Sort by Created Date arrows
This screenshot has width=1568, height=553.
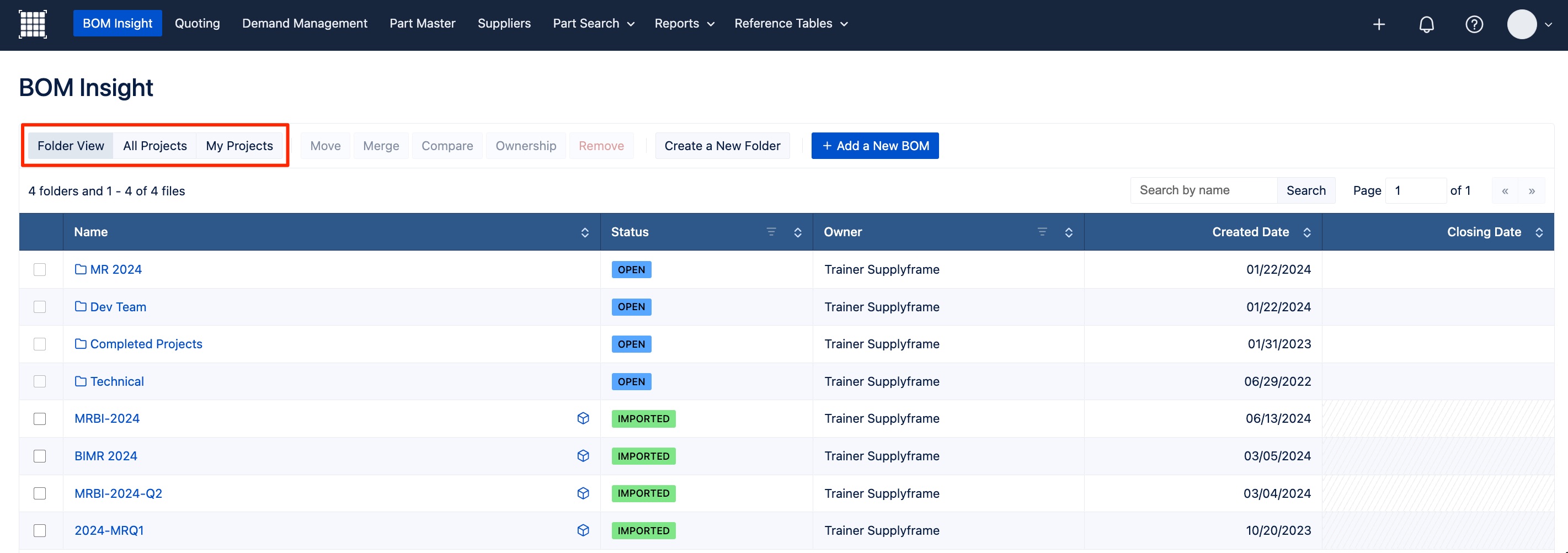[1307, 232]
